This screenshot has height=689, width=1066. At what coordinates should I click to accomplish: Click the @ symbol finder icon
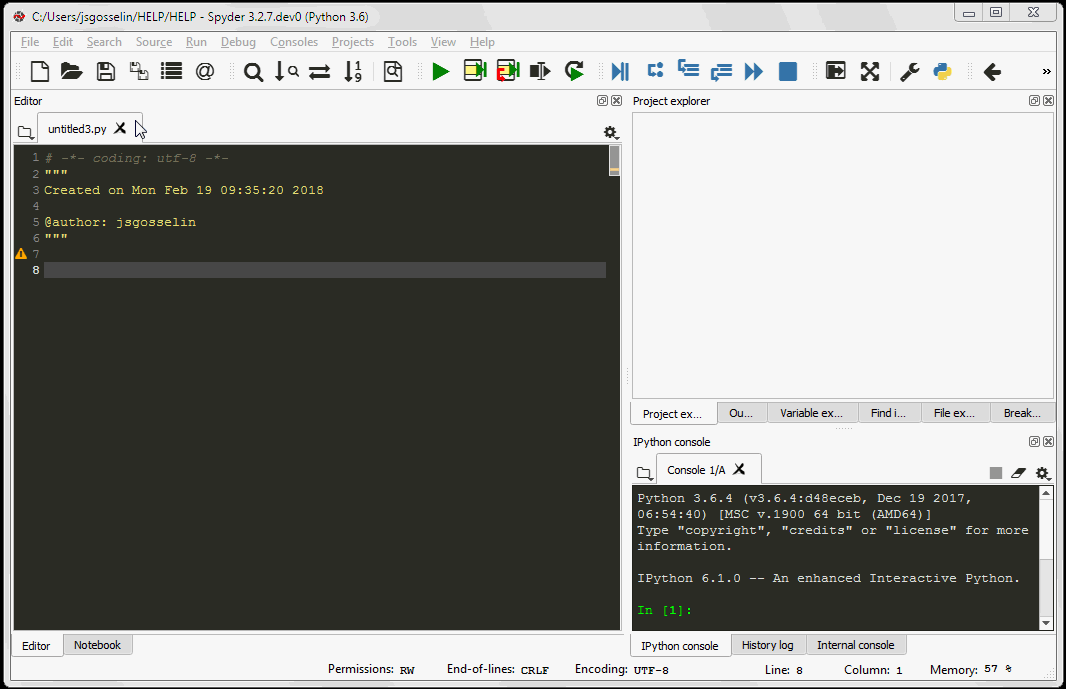point(205,71)
